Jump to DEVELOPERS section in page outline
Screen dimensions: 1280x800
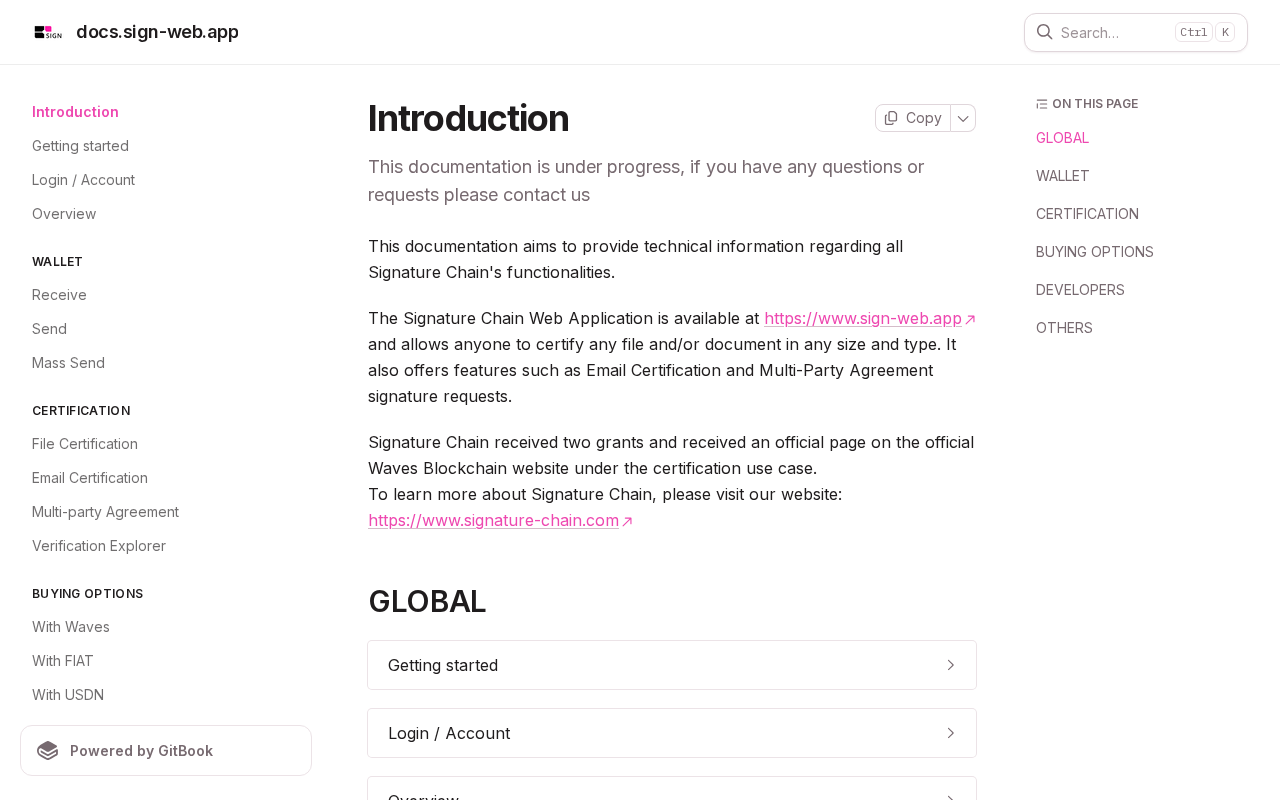pos(1080,290)
